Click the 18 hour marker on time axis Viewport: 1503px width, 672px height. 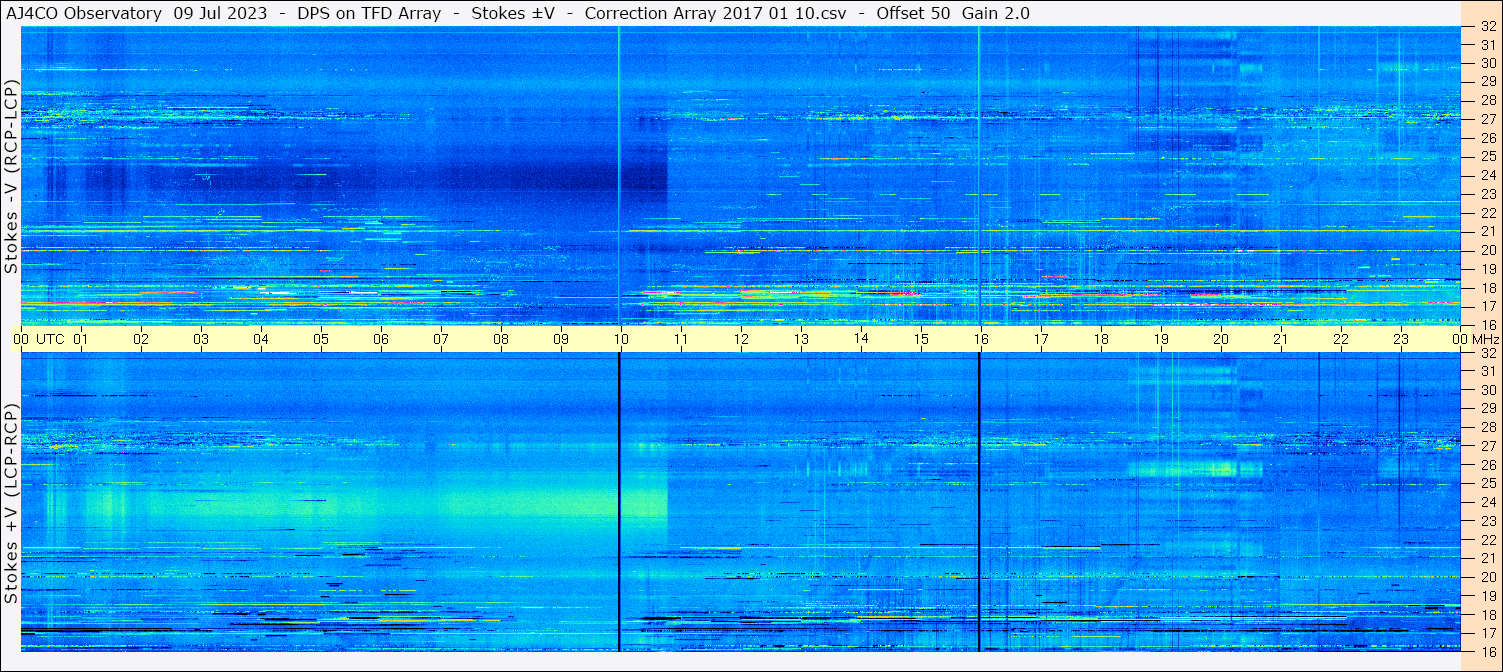click(1101, 339)
